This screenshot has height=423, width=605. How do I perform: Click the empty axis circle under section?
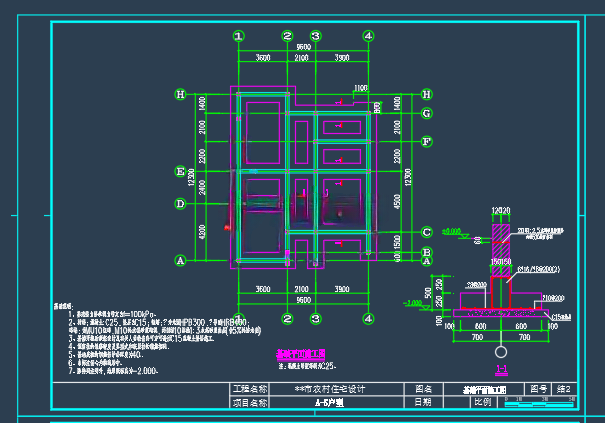[x=501, y=352]
